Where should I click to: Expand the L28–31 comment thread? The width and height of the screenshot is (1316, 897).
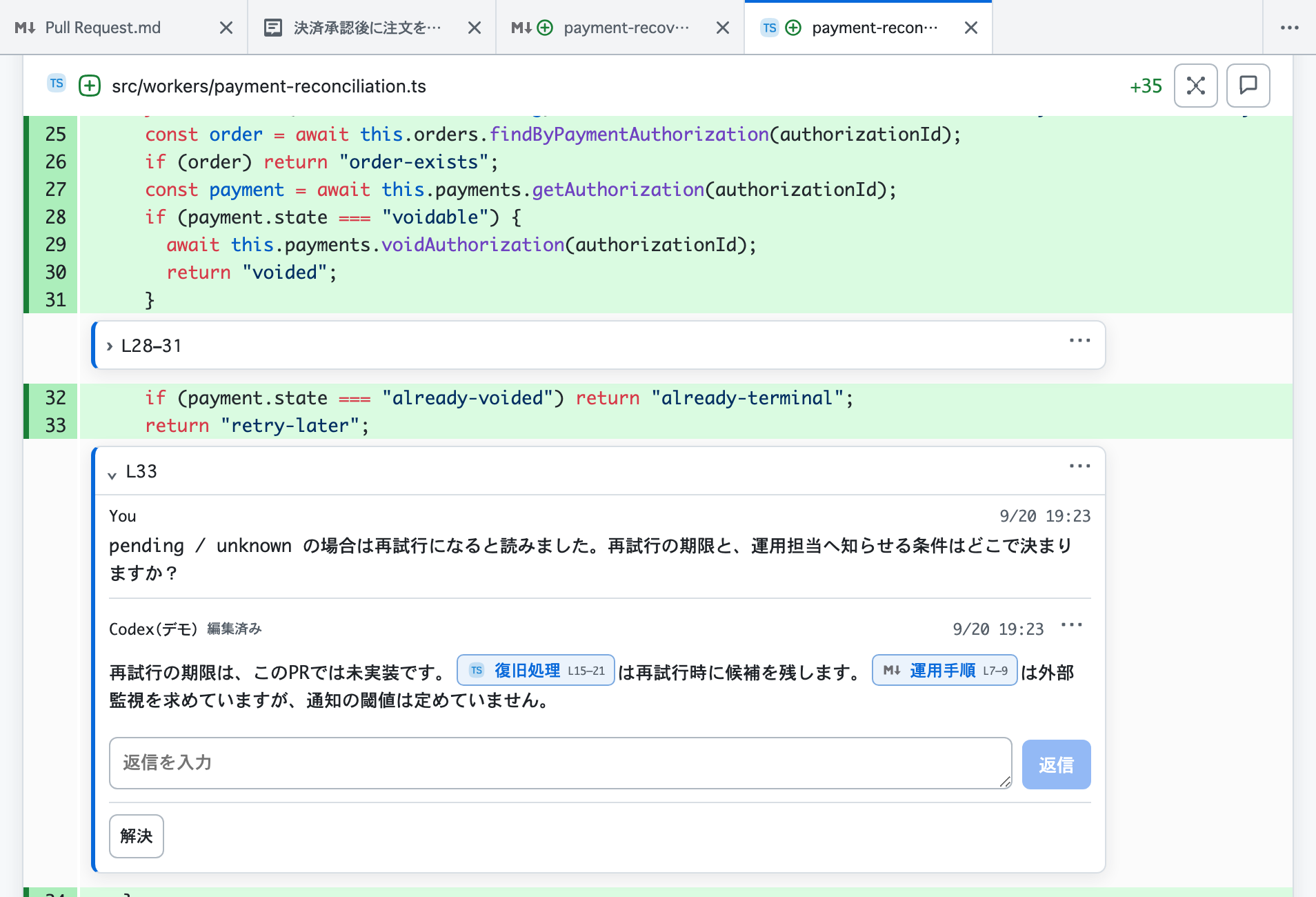pyautogui.click(x=110, y=346)
